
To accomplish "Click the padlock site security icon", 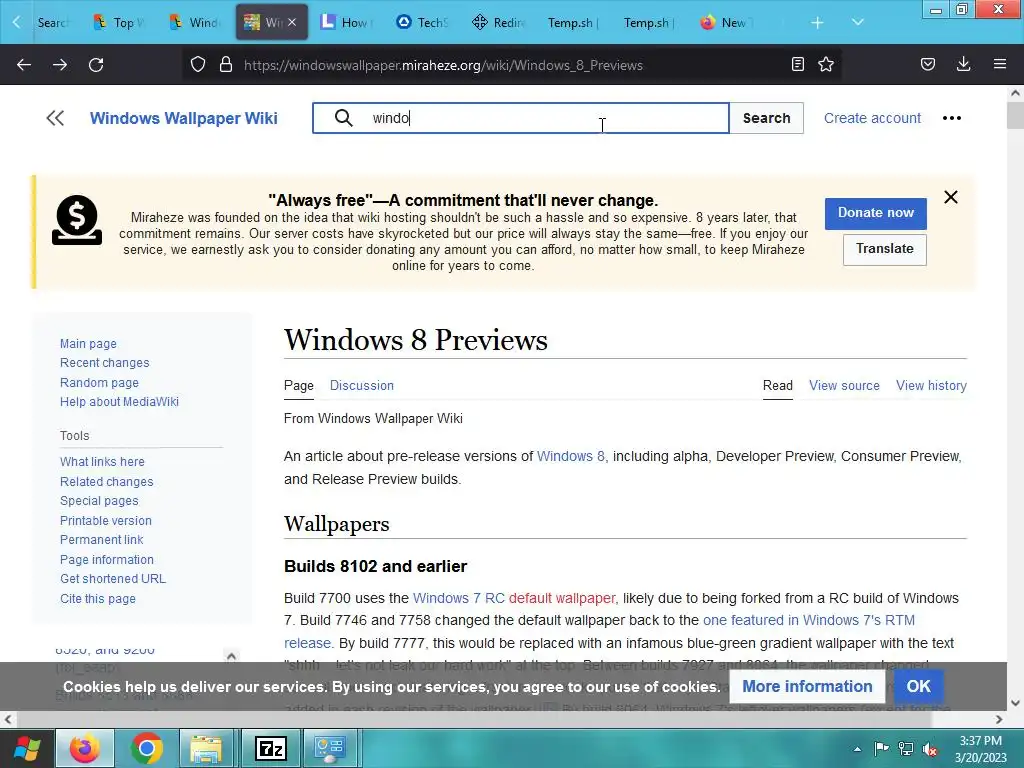I will [226, 65].
